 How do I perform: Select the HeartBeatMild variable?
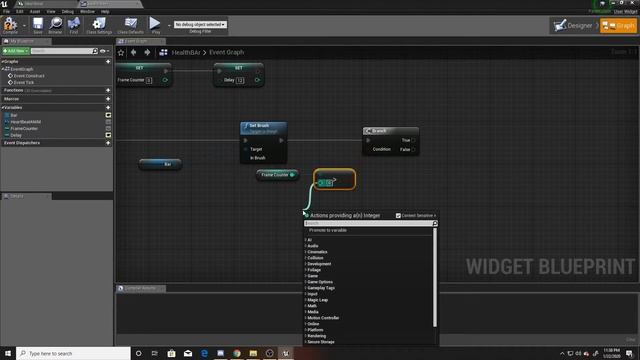(25, 122)
